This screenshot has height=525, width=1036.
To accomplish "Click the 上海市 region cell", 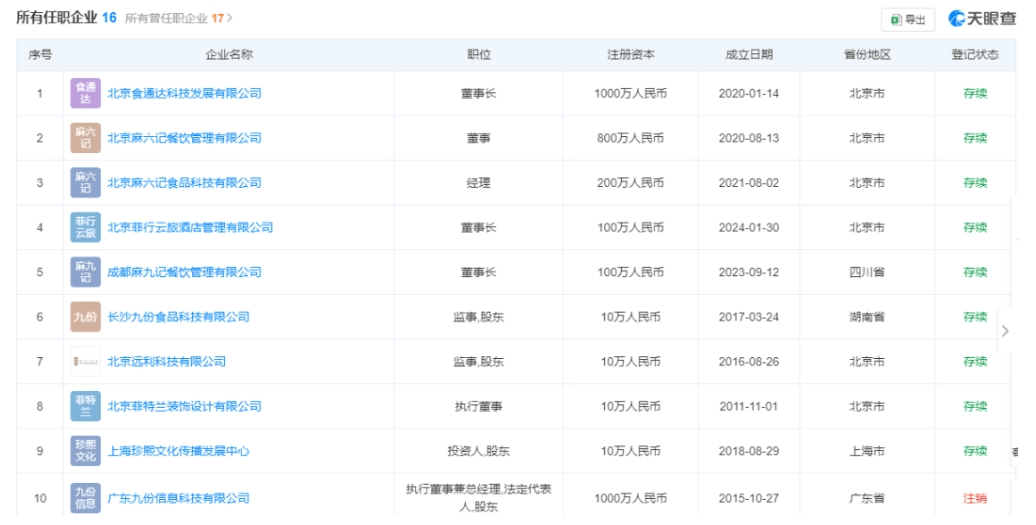I will point(867,451).
